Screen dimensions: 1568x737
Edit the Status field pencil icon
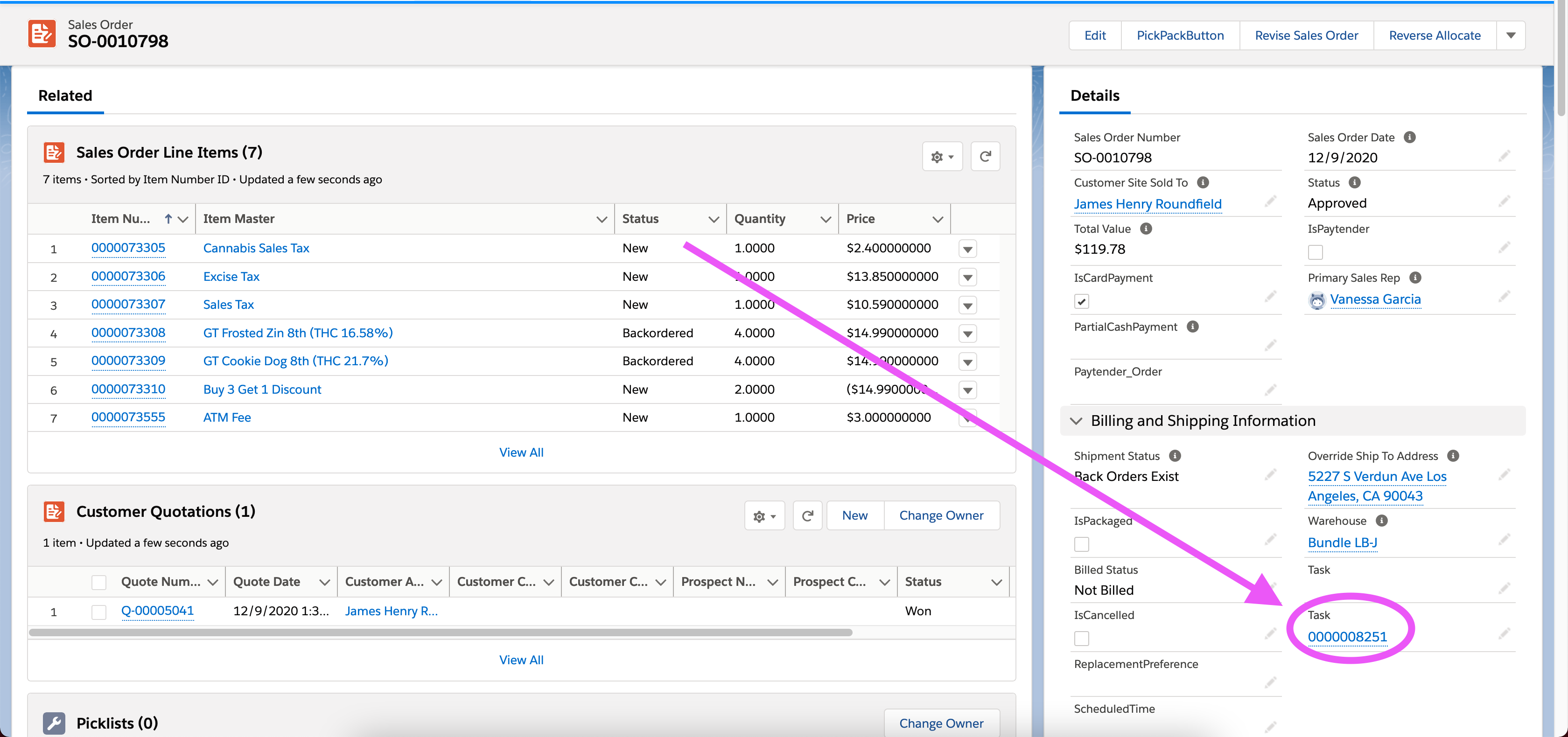click(1504, 202)
